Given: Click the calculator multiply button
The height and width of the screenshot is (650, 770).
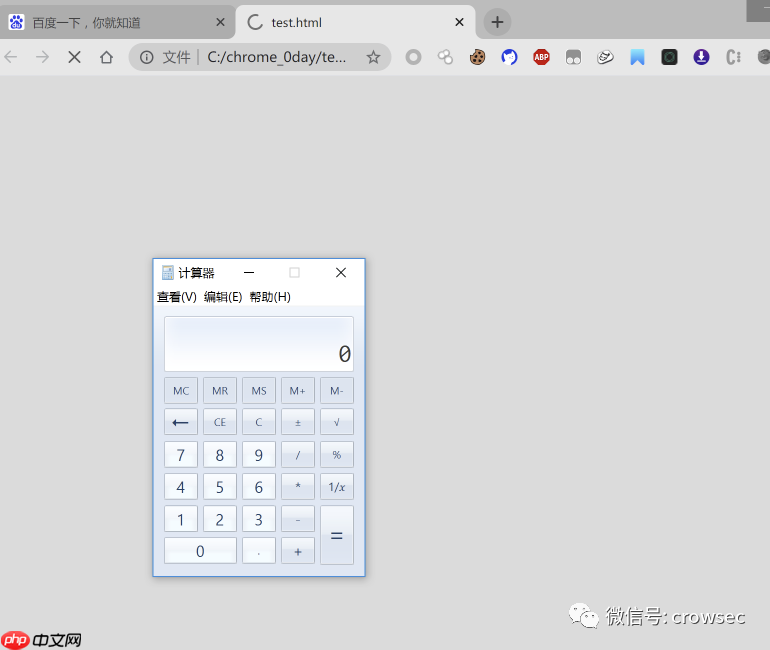Looking at the screenshot, I should click(298, 487).
